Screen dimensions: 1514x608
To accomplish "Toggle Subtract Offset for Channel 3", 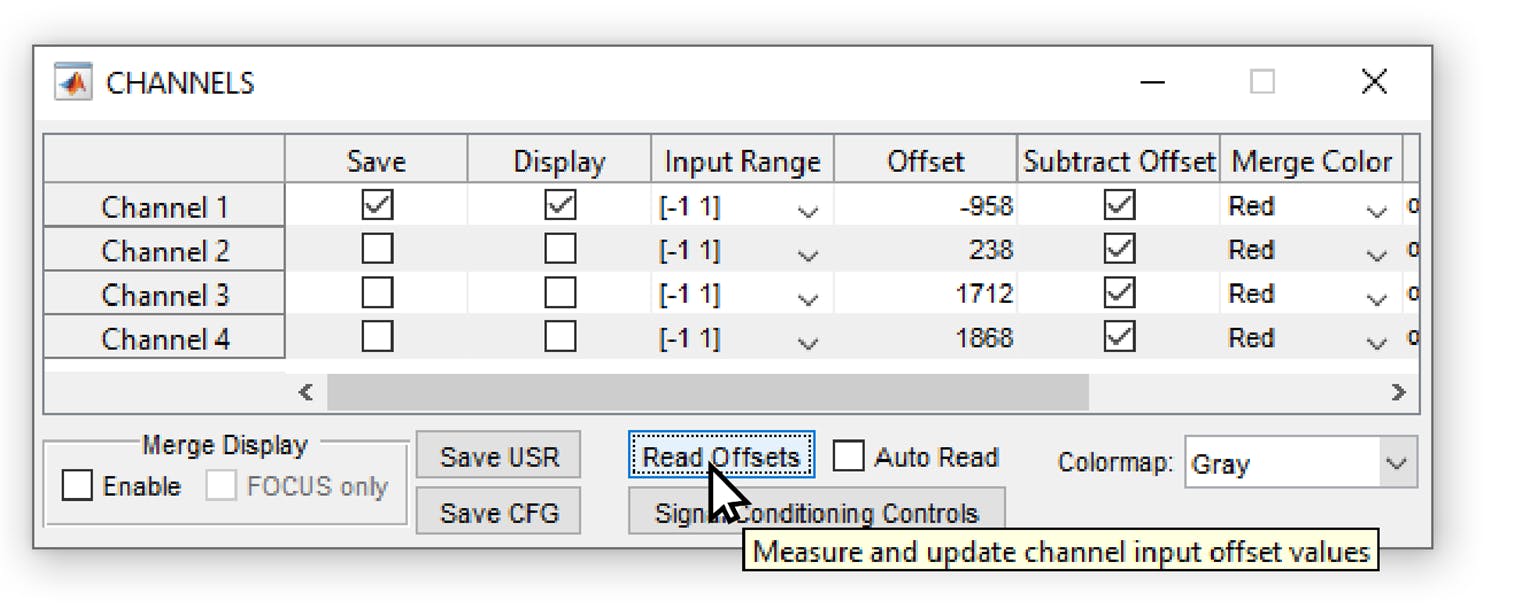I will 1119,293.
